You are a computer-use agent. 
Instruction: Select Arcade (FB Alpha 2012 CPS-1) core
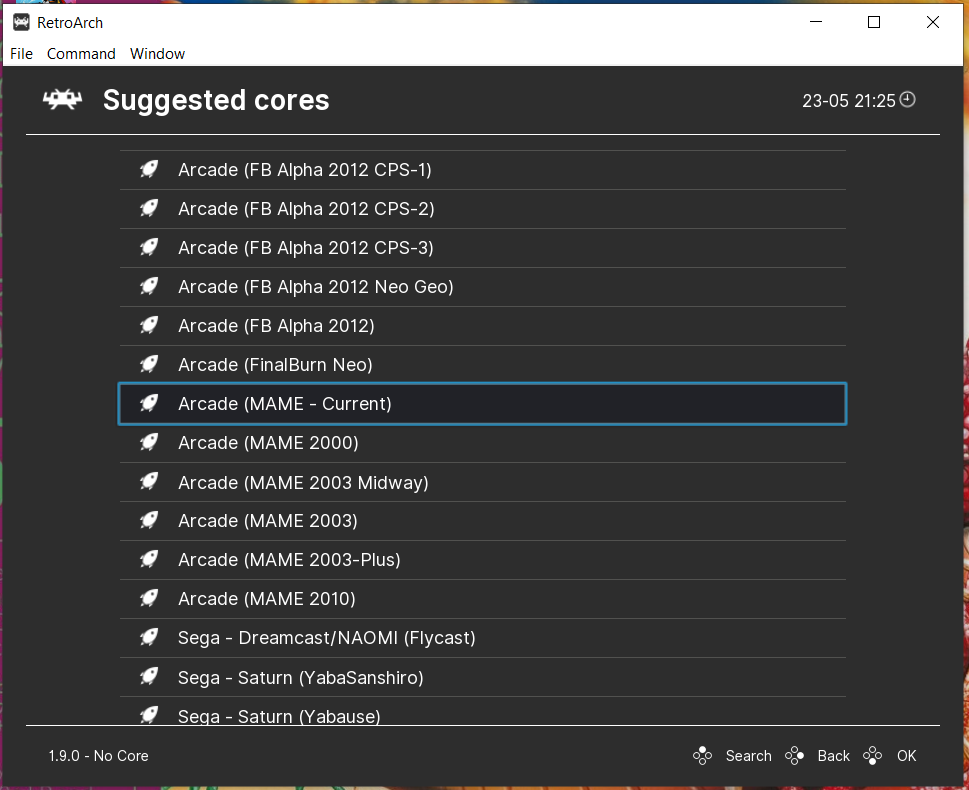point(483,170)
